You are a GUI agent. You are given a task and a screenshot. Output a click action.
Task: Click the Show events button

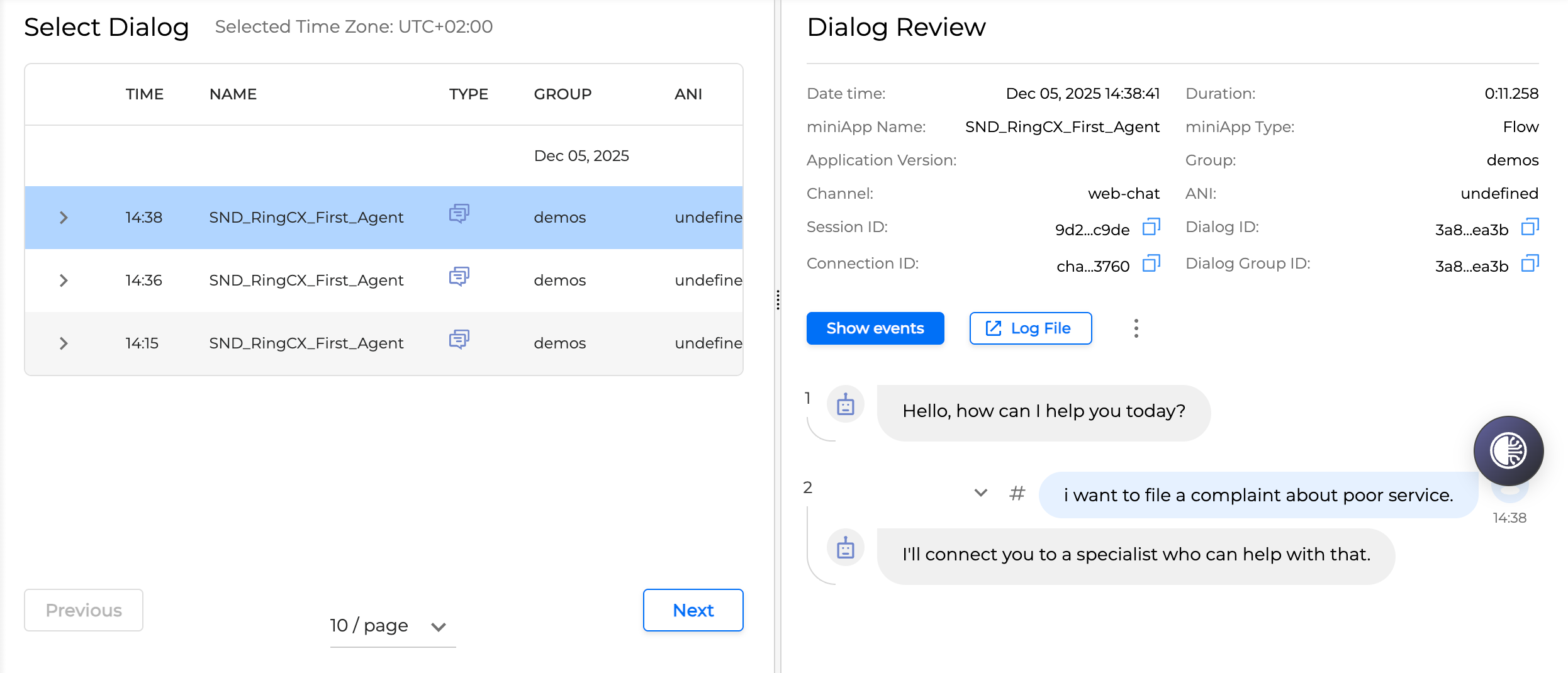click(875, 328)
